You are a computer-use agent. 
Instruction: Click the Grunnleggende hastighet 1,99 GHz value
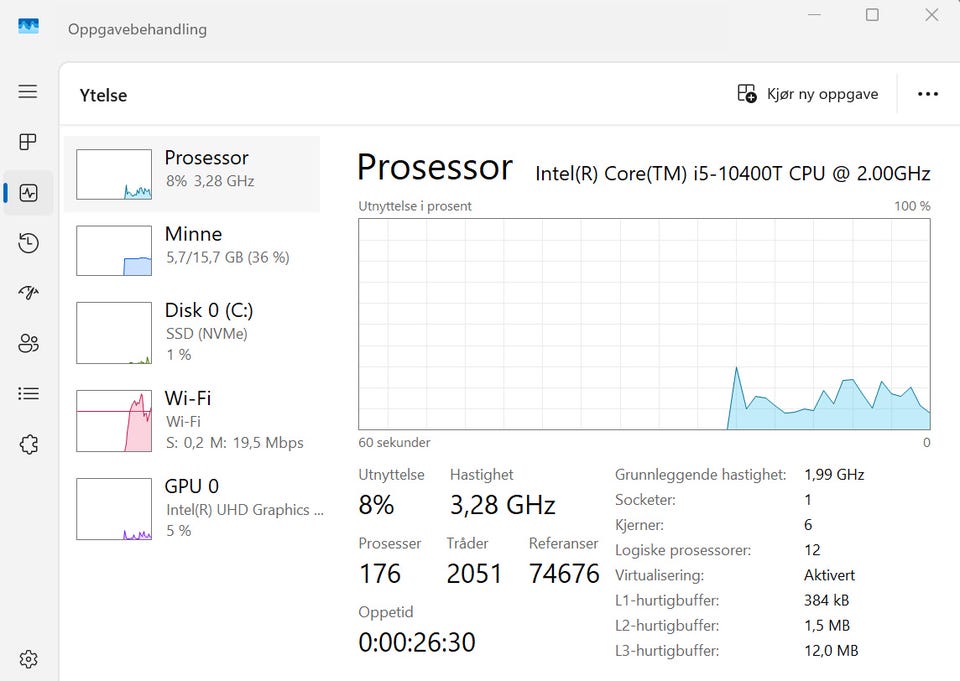(834, 475)
